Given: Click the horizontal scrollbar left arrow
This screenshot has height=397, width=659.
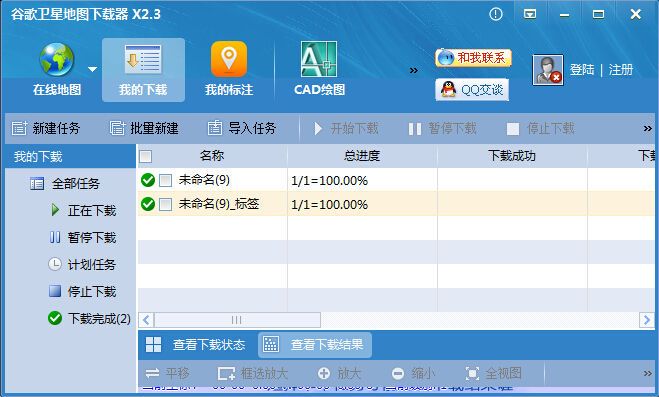Looking at the screenshot, I should pyautogui.click(x=146, y=320).
